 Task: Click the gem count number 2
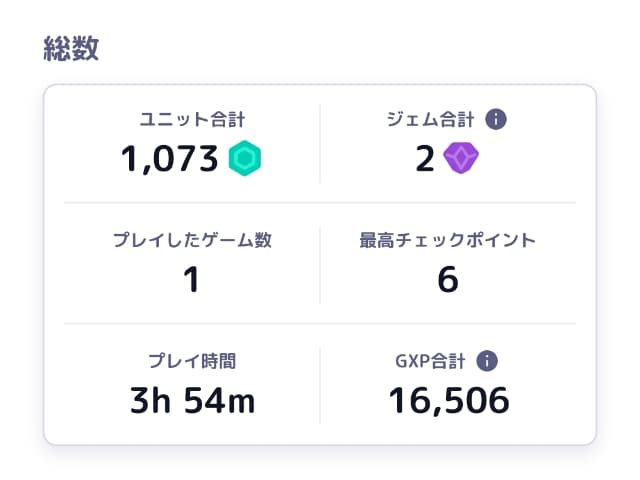(x=424, y=159)
